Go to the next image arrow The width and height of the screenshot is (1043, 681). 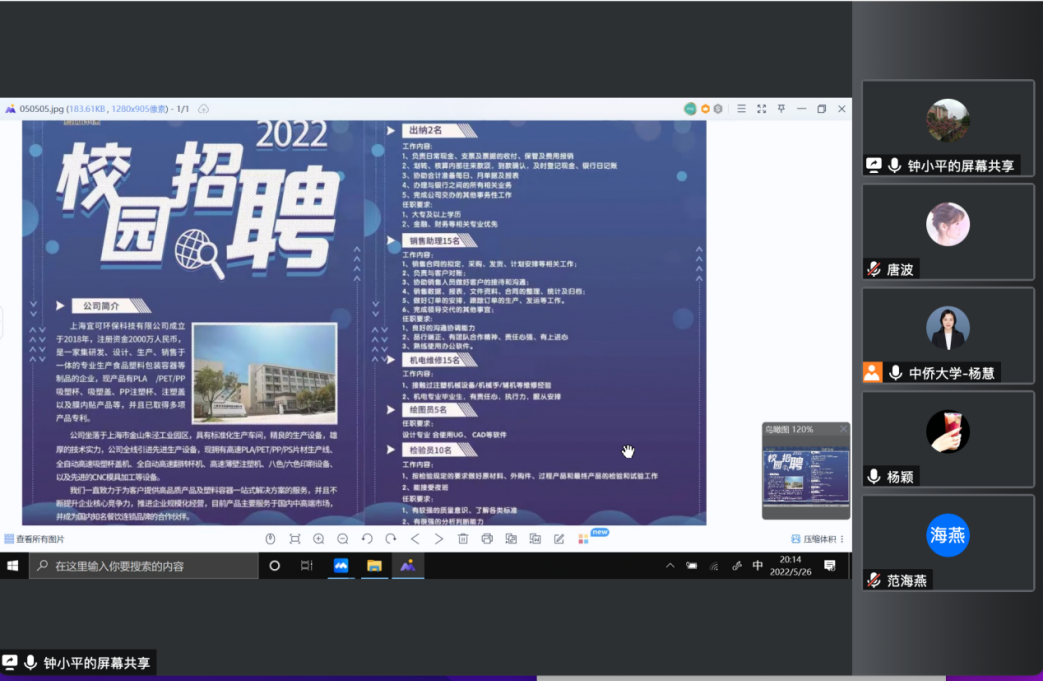[439, 539]
